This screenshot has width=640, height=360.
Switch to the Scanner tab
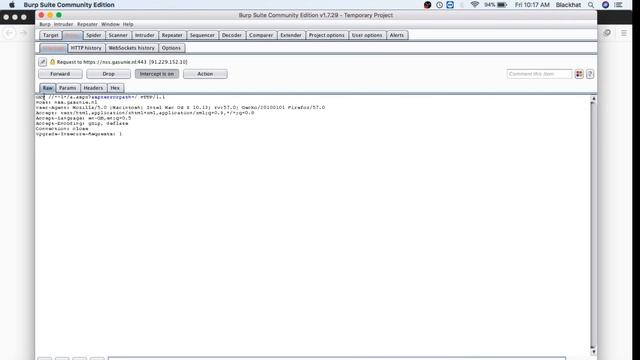coord(118,35)
